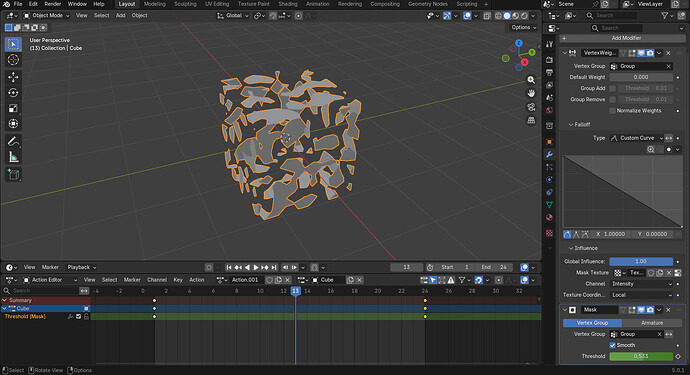Click the viewport pan hand icon
Screen dimensions: 690x375
pos(531,93)
